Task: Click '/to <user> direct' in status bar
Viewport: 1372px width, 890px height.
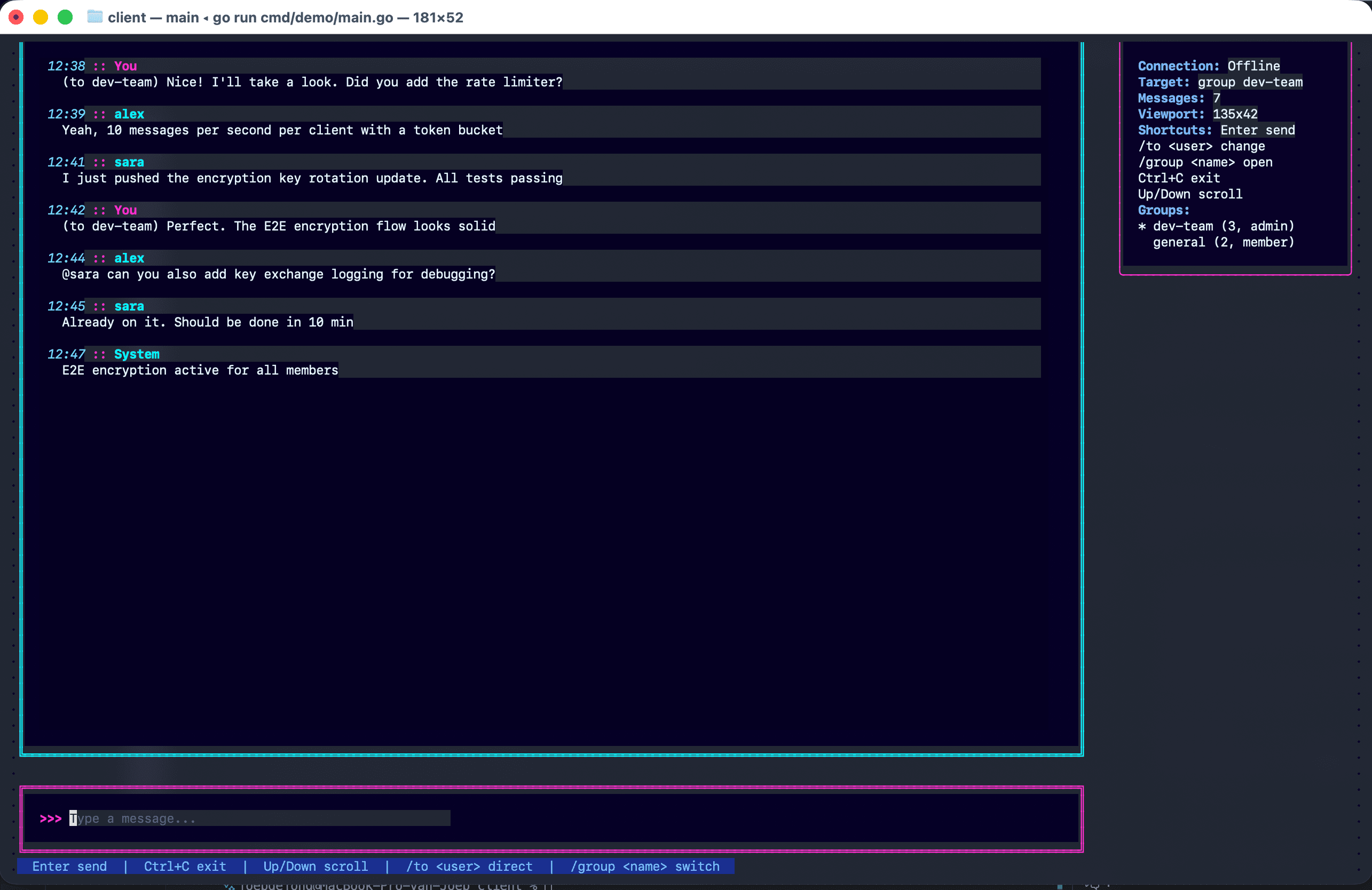Action: point(469,866)
